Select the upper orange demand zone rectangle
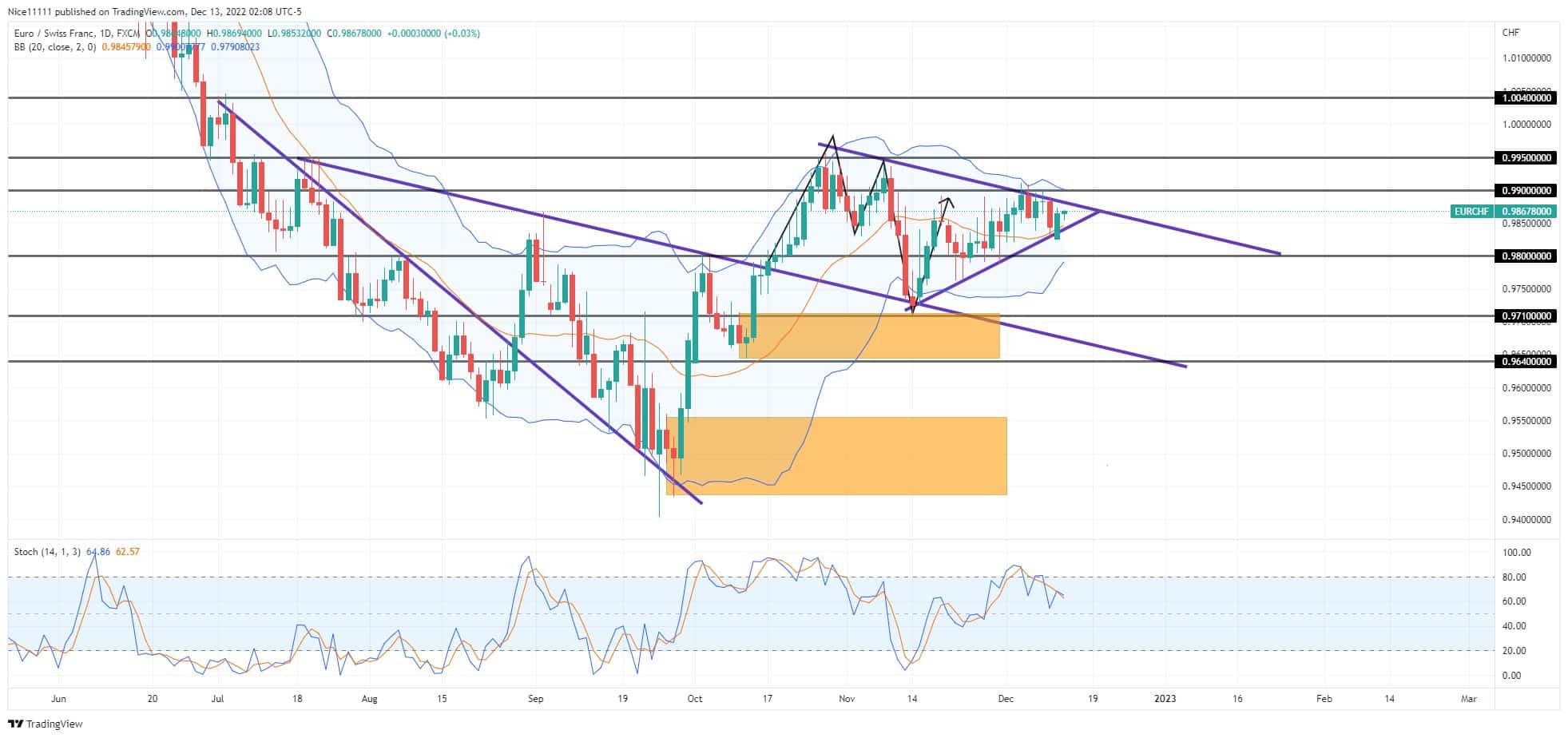The image size is (1568, 738). pos(869,336)
